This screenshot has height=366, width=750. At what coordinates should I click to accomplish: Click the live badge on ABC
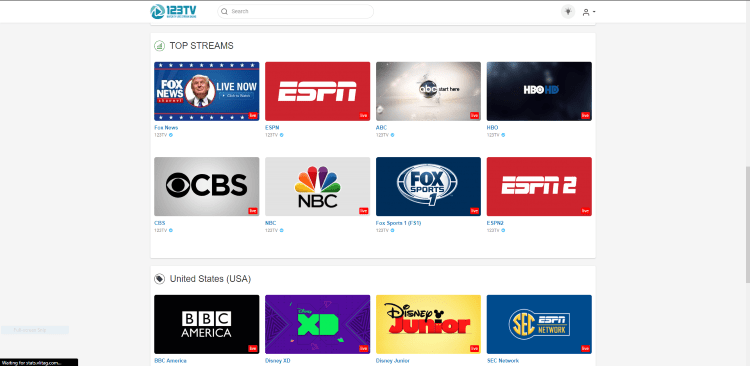coord(474,115)
